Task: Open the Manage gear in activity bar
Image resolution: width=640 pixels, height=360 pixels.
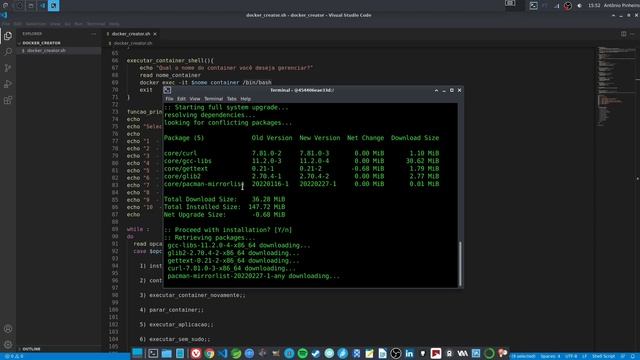Action: pyautogui.click(x=8, y=344)
